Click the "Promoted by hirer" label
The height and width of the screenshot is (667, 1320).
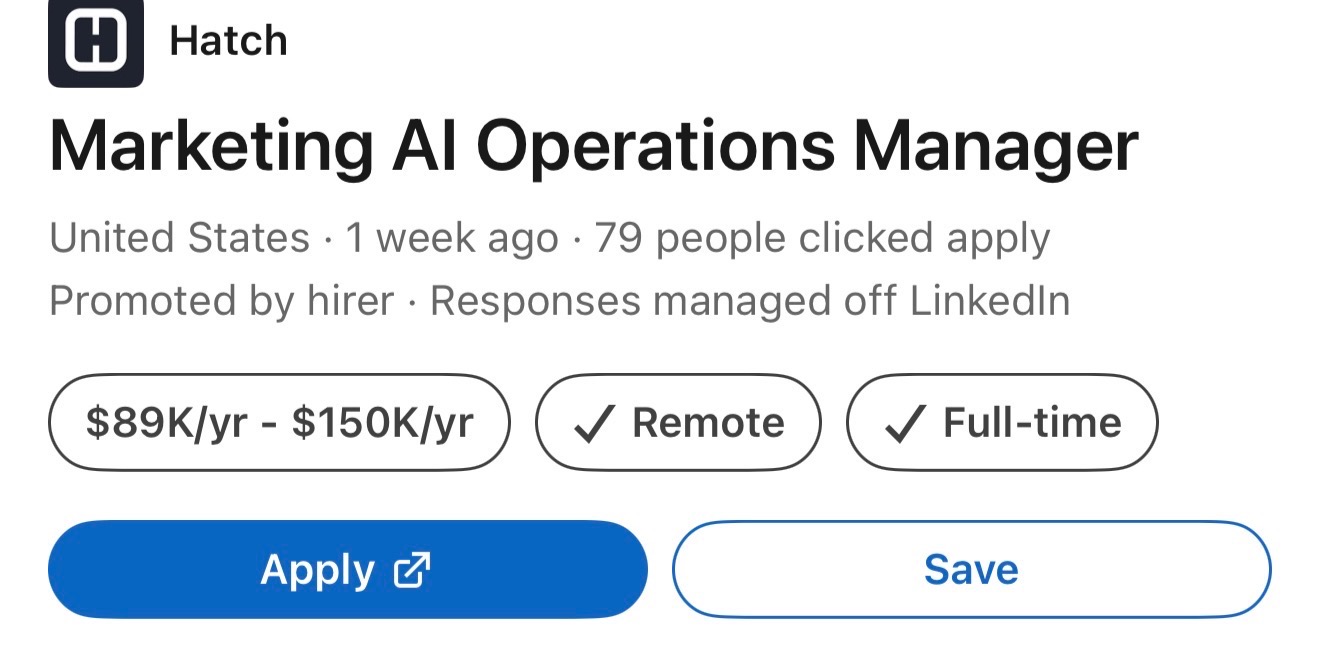[x=221, y=301]
